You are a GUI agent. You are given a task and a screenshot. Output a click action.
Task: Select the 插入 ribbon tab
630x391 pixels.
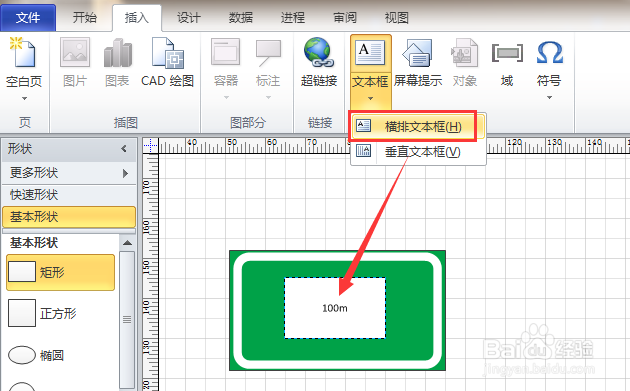[x=137, y=17]
